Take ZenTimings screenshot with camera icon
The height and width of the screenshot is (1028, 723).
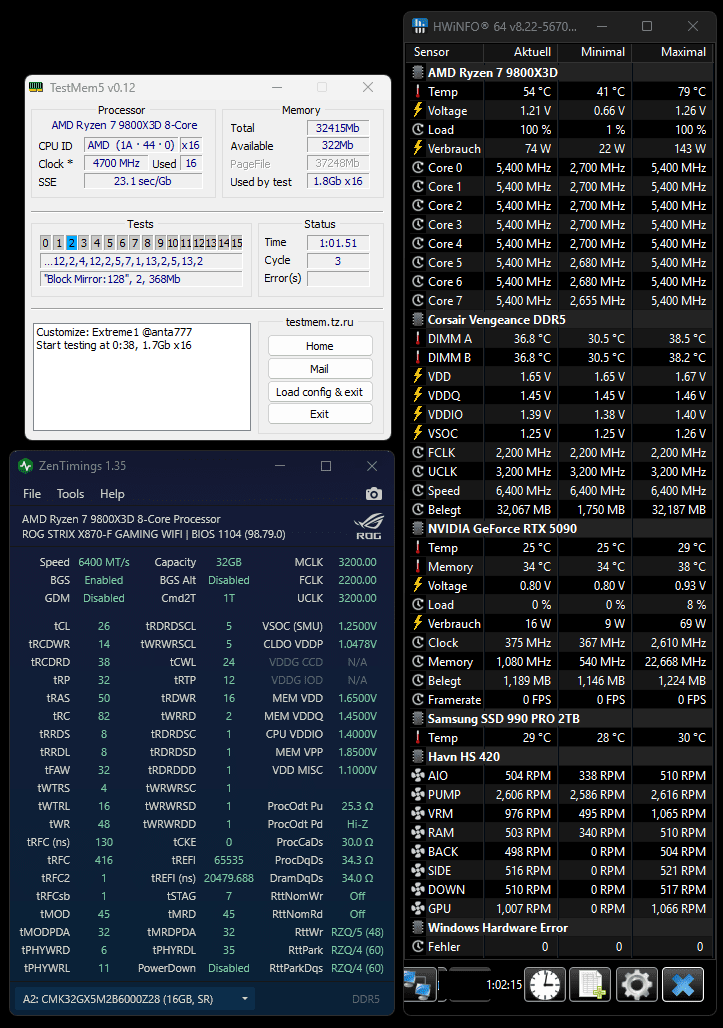click(374, 494)
